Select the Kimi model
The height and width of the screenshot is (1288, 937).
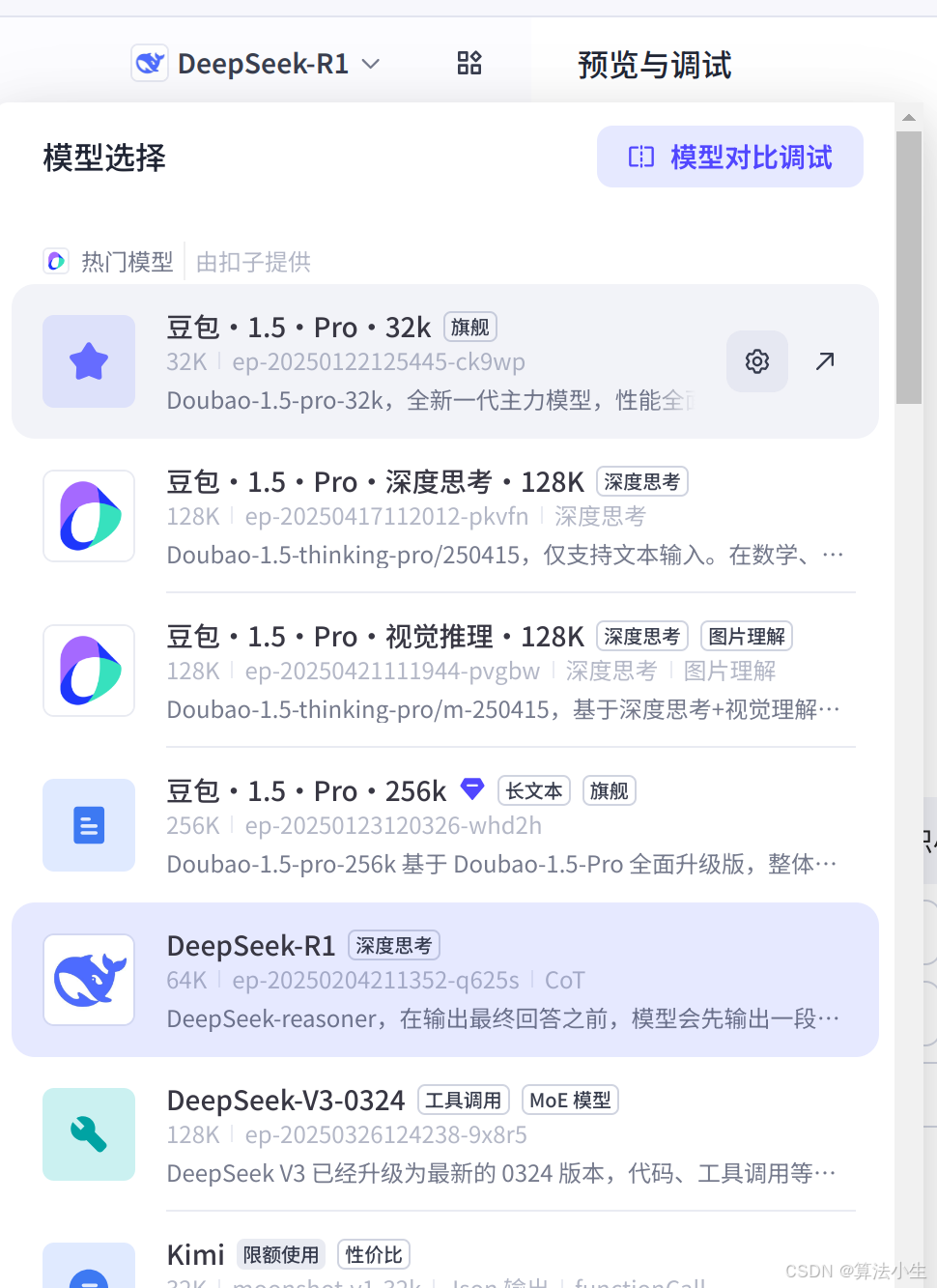pyautogui.click(x=445, y=1252)
